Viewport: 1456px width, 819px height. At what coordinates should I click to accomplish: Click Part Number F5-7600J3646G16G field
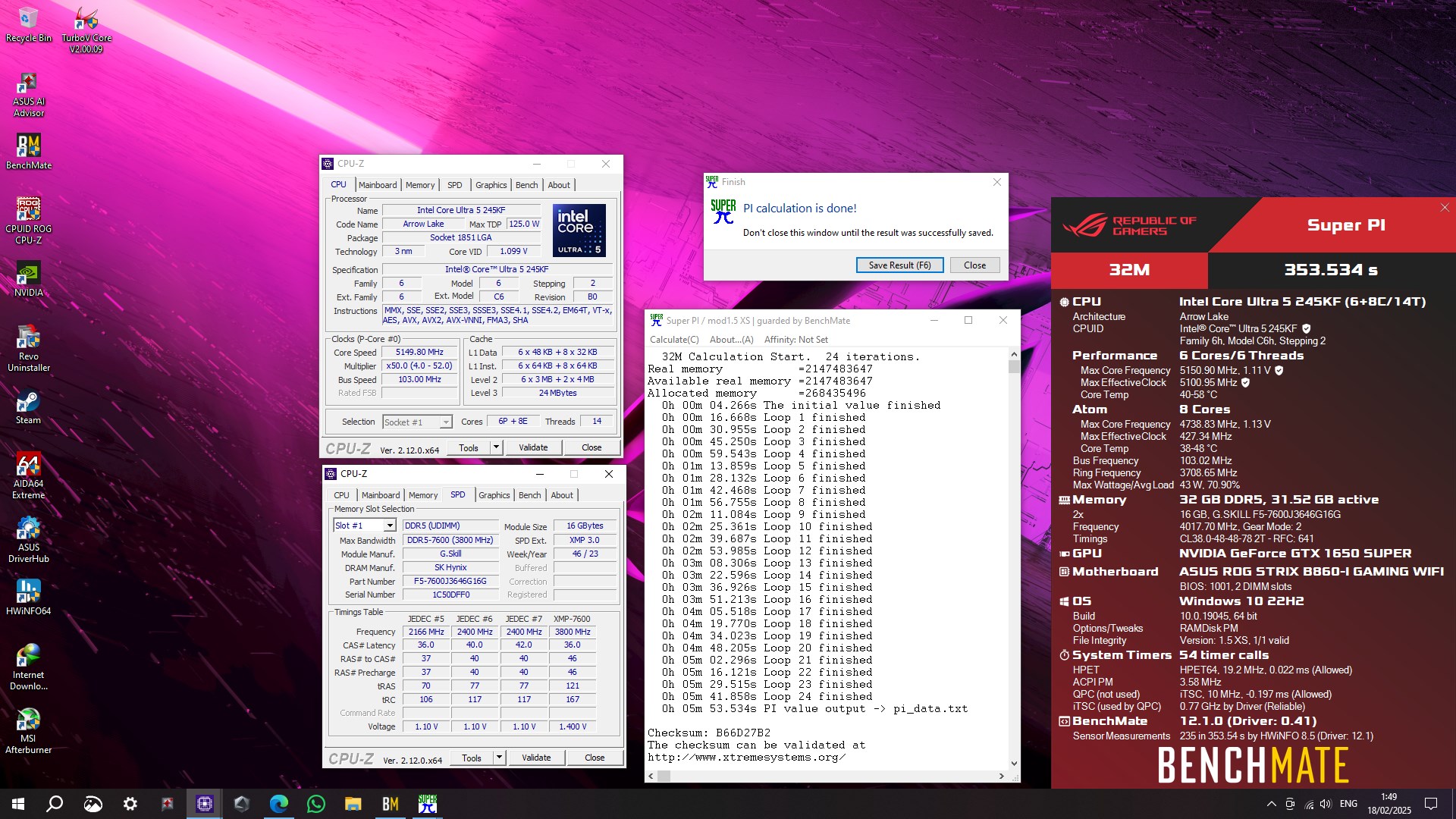450,582
